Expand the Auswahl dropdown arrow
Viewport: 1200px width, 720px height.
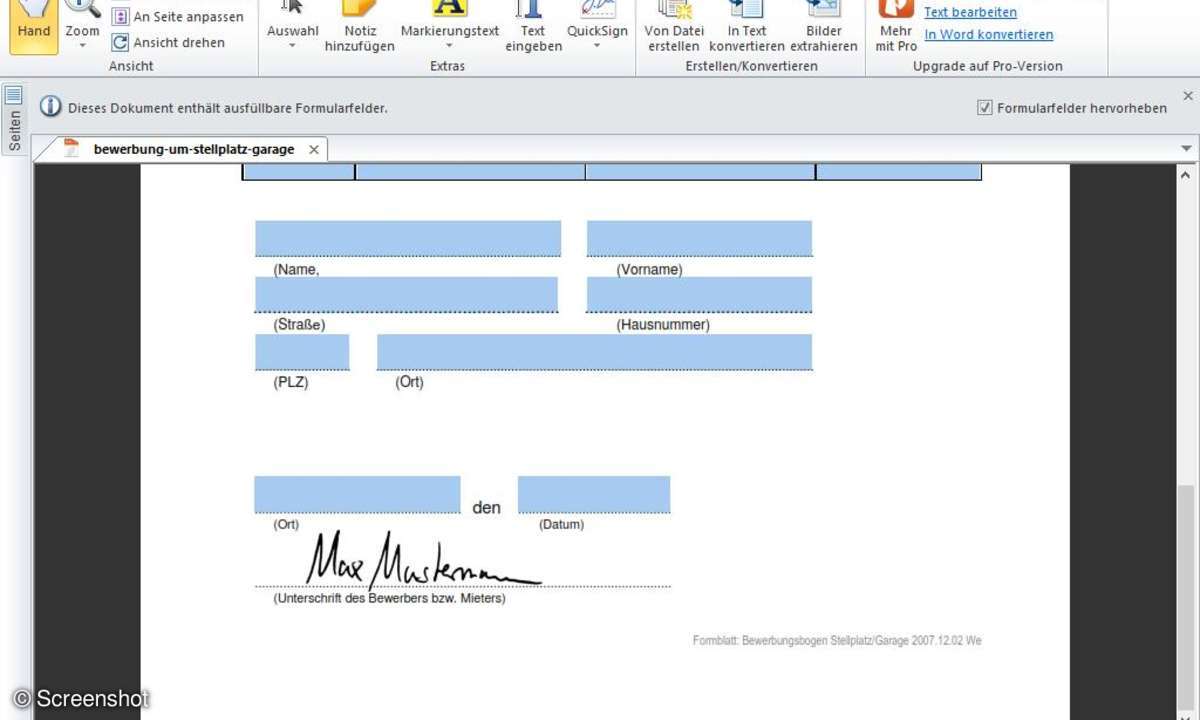292,46
